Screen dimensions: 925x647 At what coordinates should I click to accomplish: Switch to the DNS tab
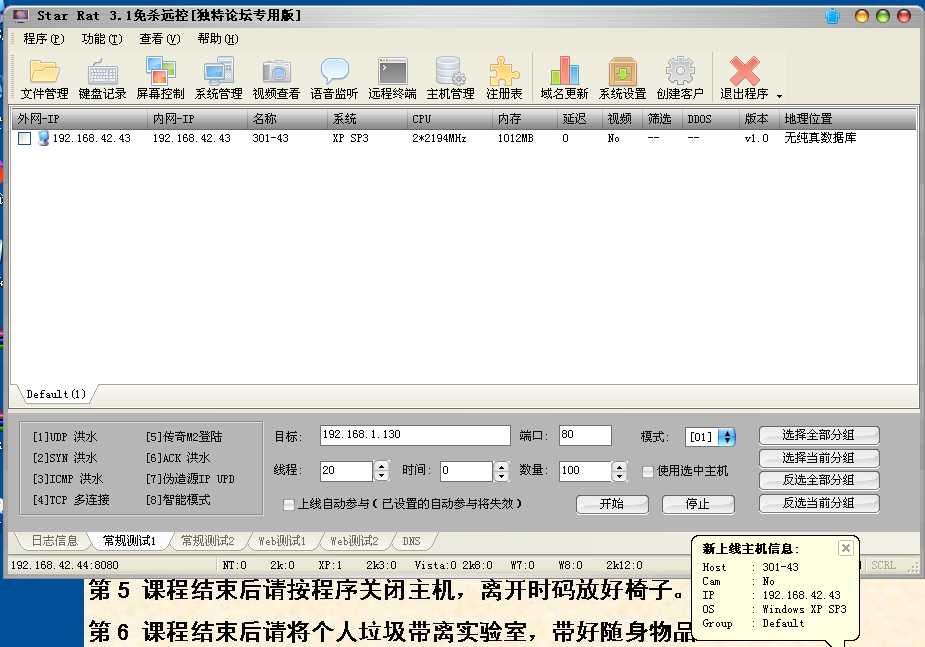coord(411,541)
